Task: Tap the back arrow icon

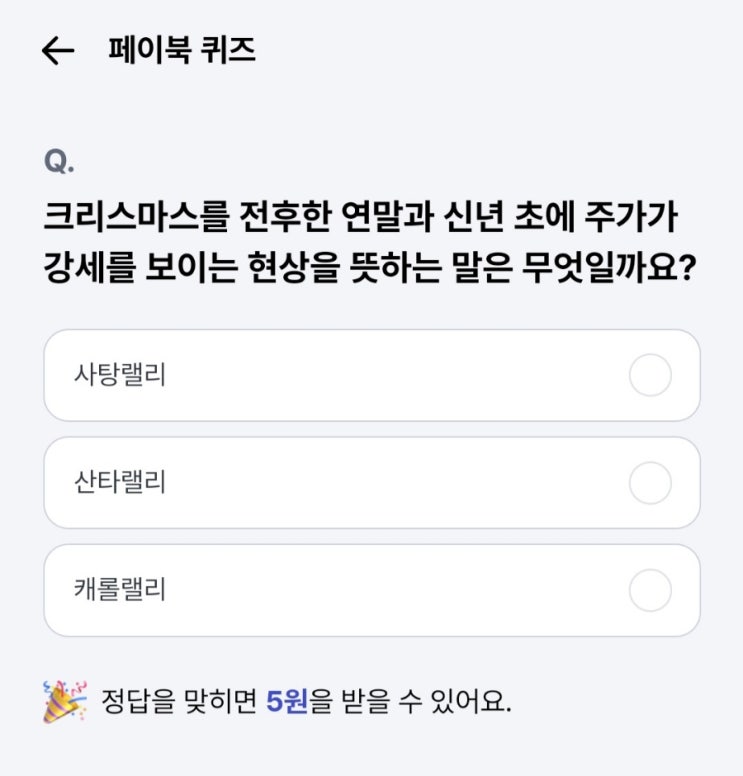Action: (58, 51)
